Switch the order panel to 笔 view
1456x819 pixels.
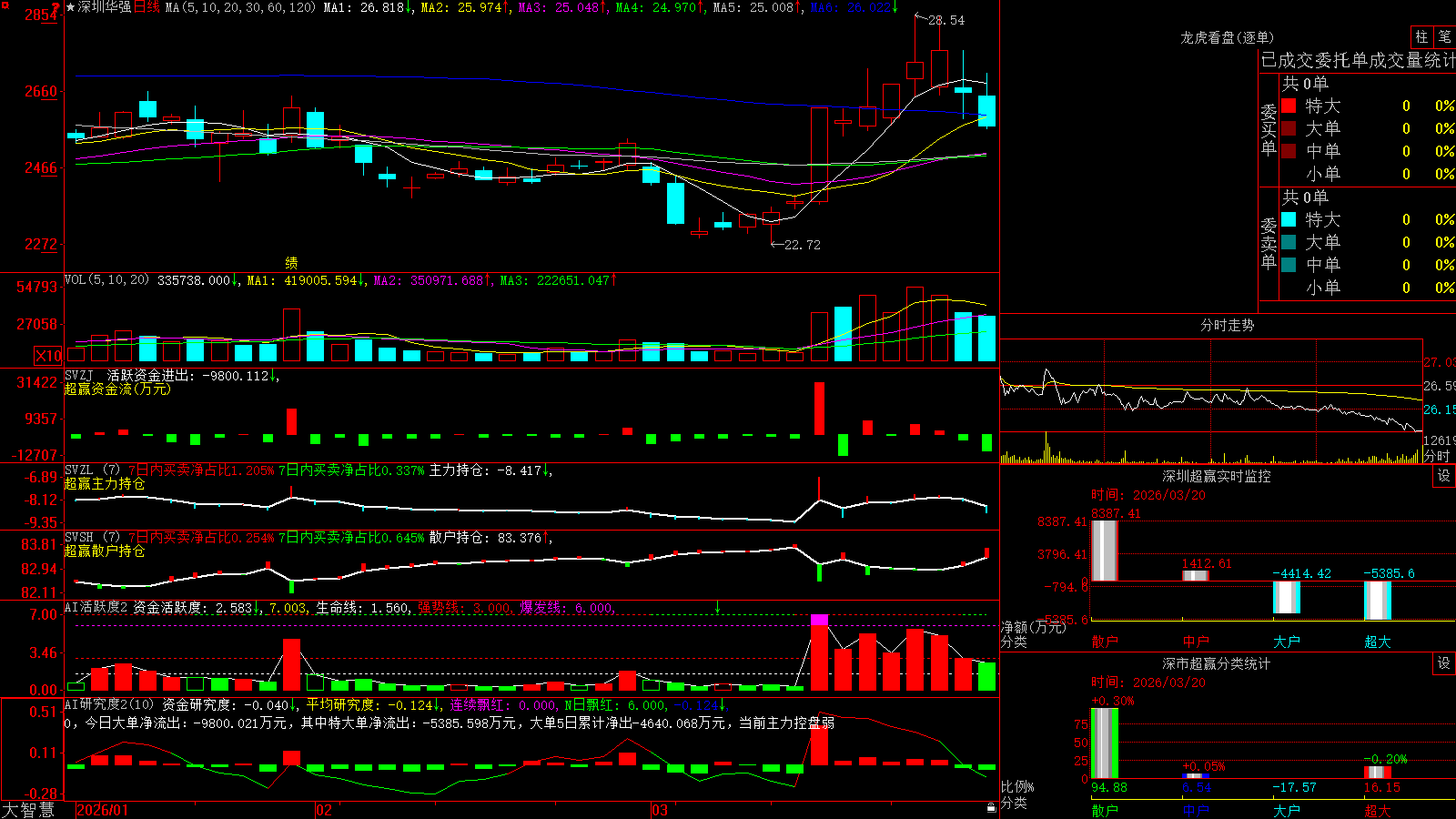[x=1444, y=36]
